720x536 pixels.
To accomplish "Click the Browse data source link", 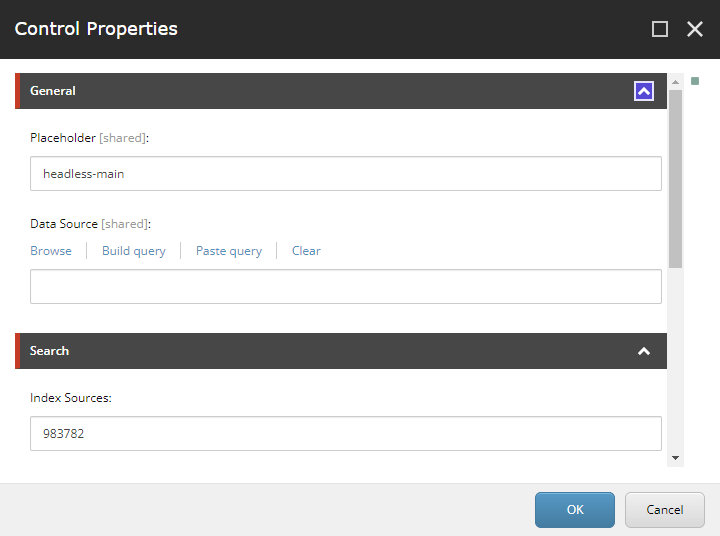I will [51, 251].
